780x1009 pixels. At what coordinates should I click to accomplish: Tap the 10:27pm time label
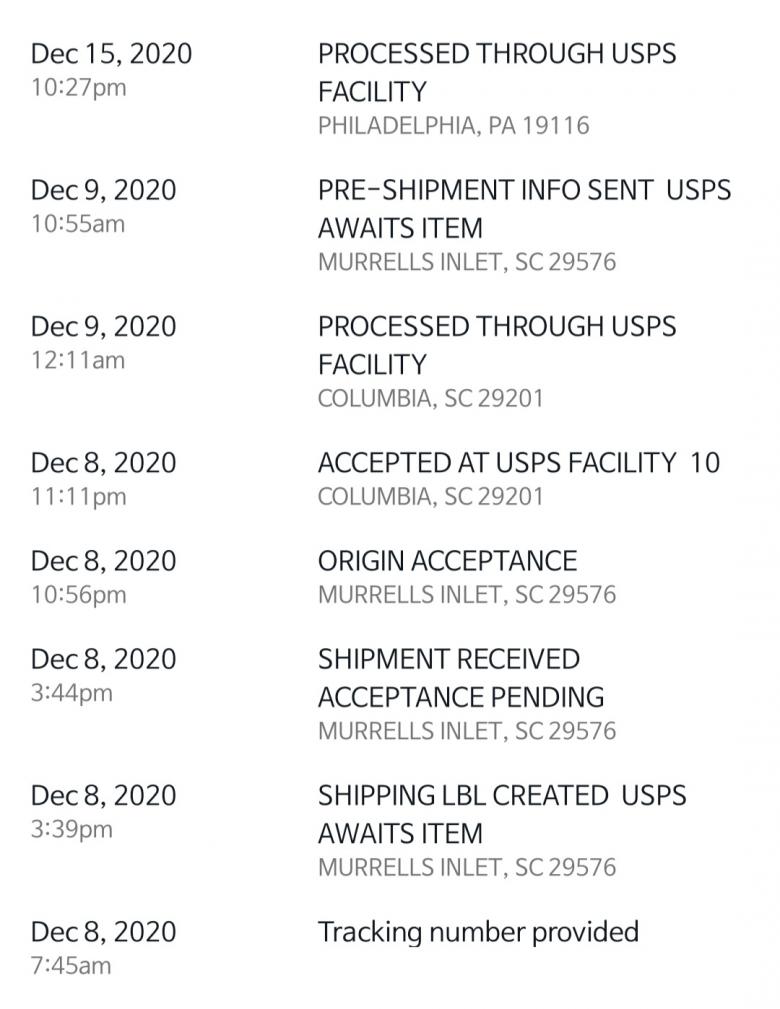(x=78, y=87)
